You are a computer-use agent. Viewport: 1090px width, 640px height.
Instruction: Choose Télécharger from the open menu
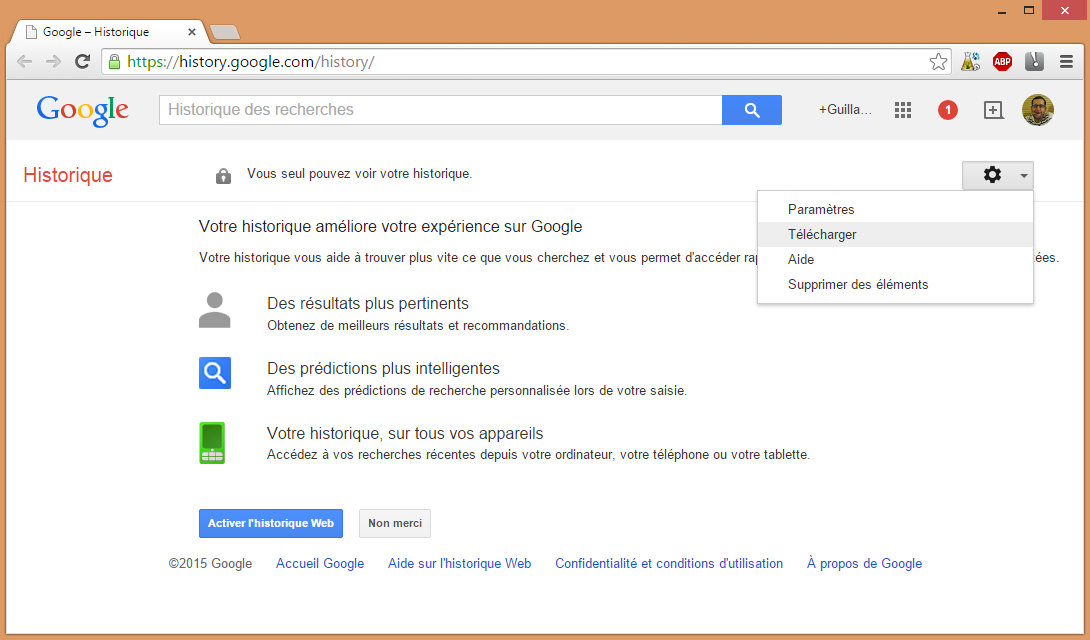(x=821, y=234)
